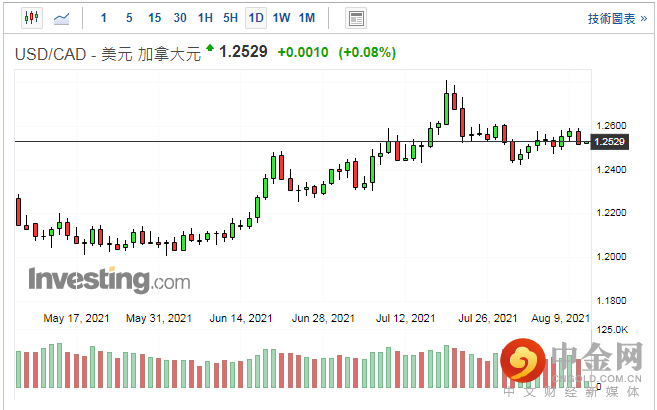Select the 15-minute timeframe

point(154,18)
